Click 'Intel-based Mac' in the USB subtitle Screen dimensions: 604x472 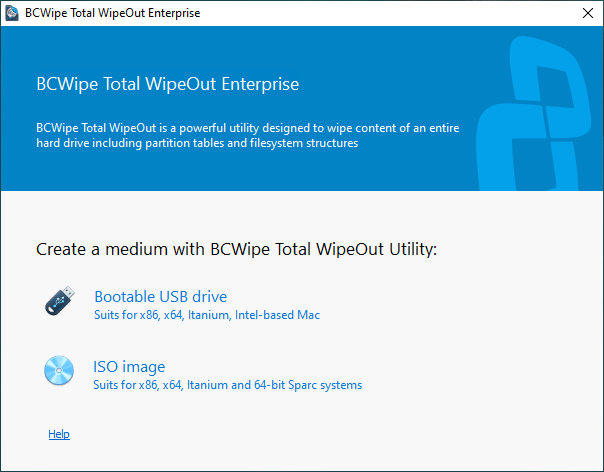point(277,315)
